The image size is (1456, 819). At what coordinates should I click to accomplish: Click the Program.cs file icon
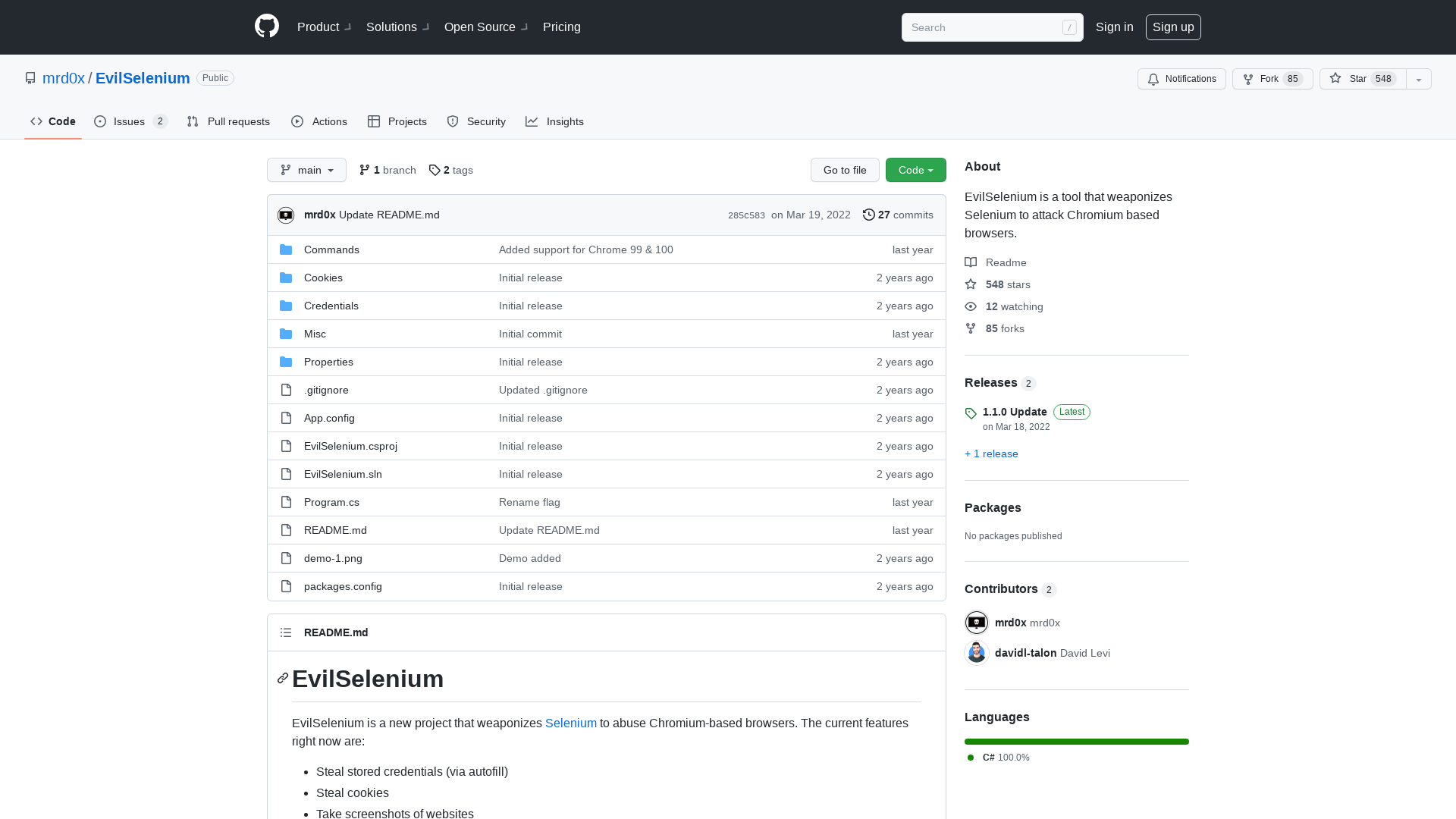[286, 502]
